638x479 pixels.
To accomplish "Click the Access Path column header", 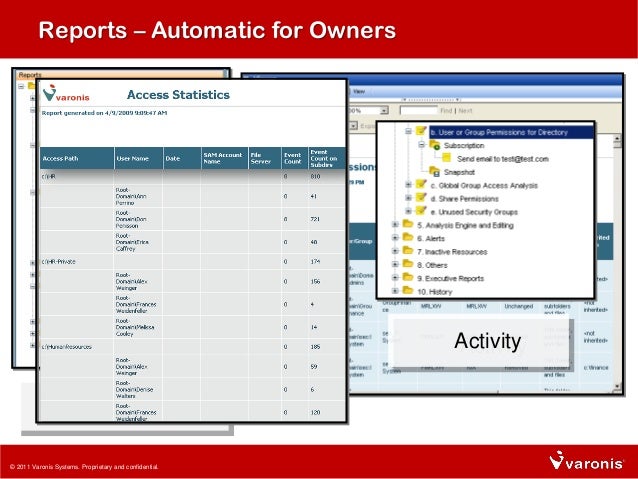I will point(77,158).
